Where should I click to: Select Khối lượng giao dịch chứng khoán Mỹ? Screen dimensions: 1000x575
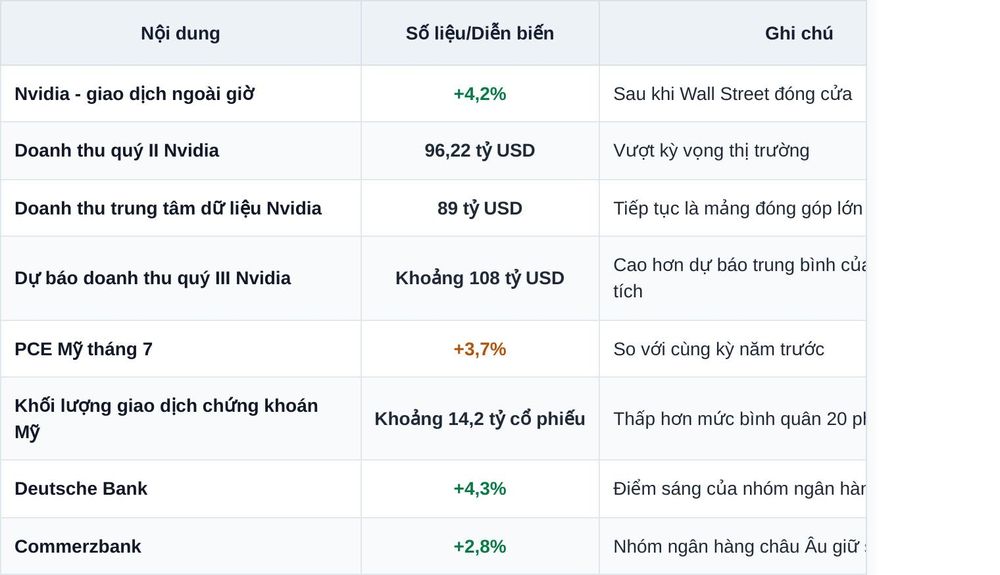(x=166, y=419)
